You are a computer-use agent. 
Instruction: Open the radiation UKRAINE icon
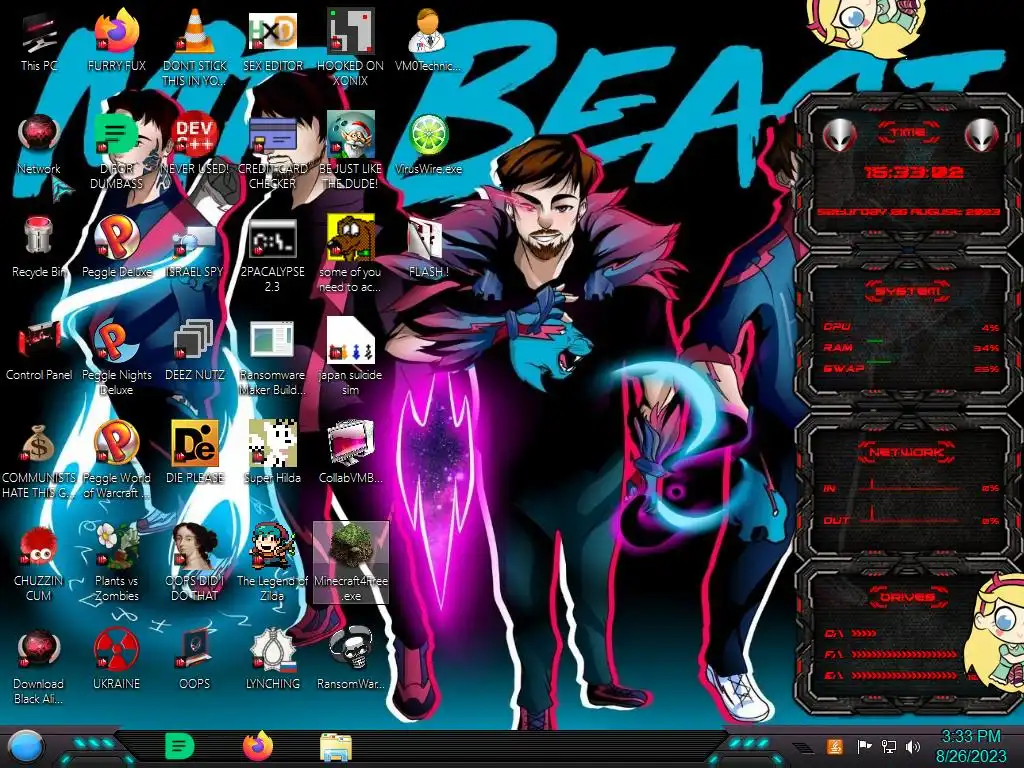click(116, 660)
